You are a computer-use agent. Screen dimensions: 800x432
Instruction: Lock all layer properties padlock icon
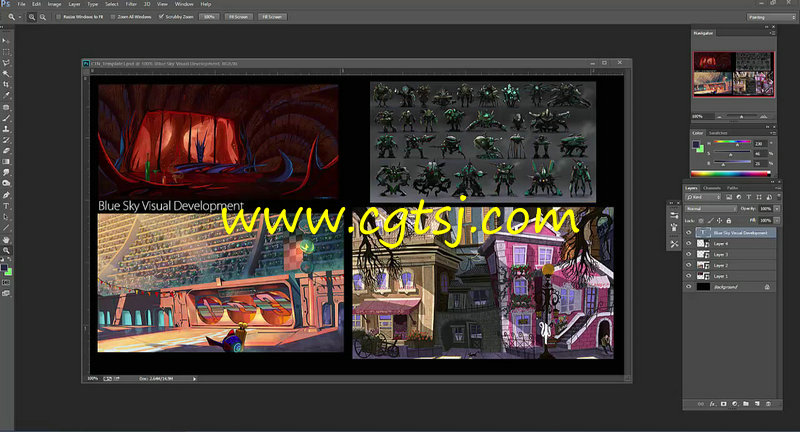tap(729, 220)
